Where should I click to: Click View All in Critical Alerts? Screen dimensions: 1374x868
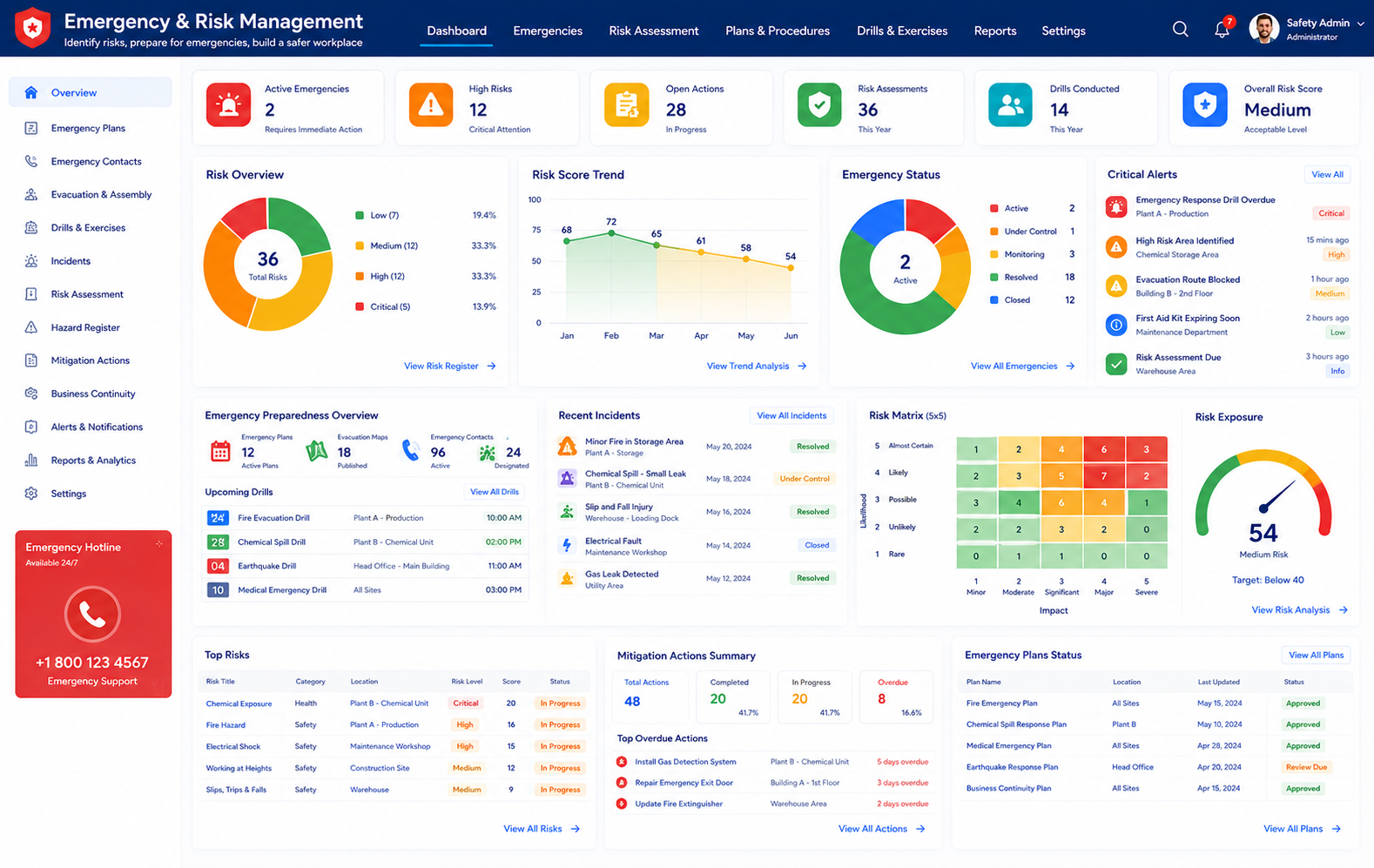1328,174
